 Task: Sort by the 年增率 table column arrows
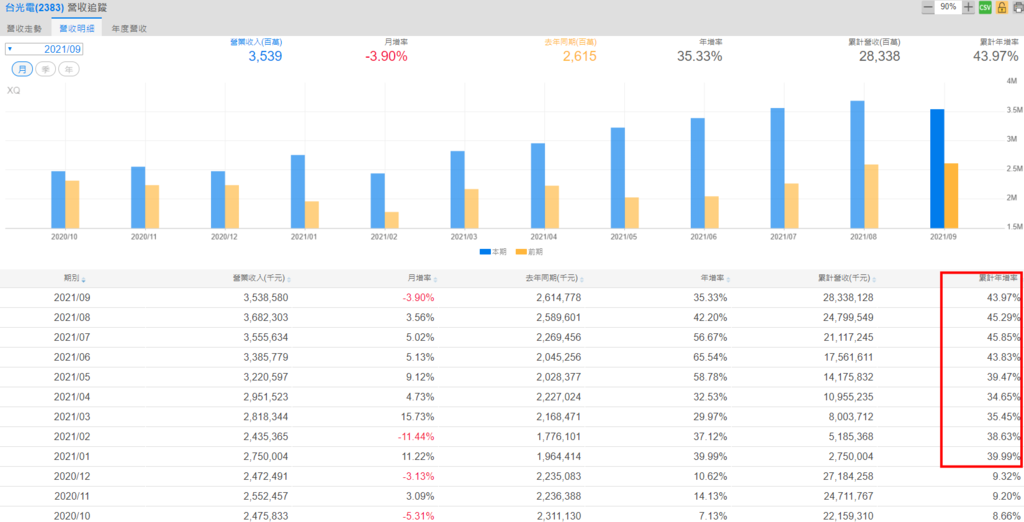coord(728,280)
